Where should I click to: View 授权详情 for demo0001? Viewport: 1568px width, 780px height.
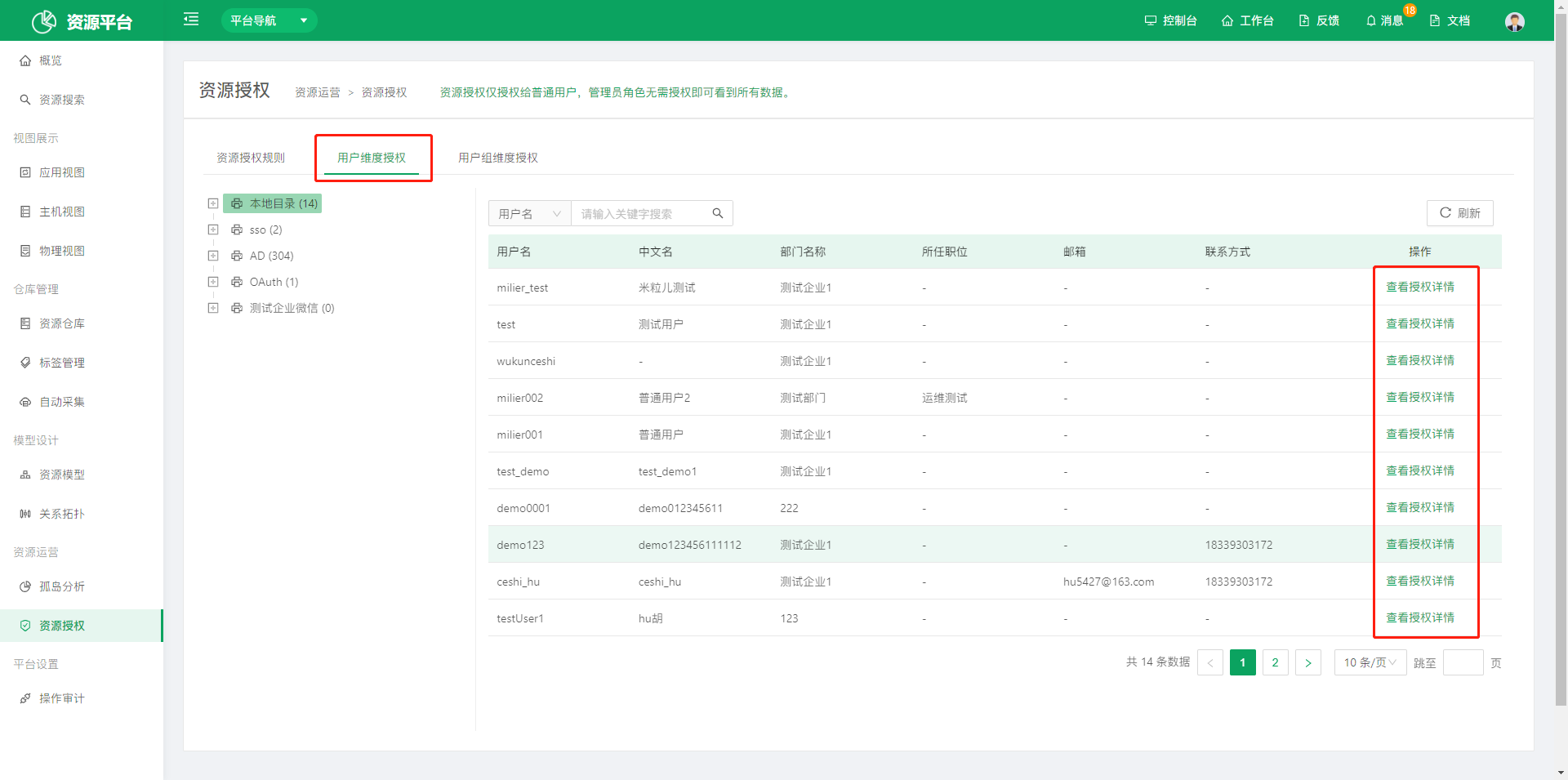(x=1420, y=507)
